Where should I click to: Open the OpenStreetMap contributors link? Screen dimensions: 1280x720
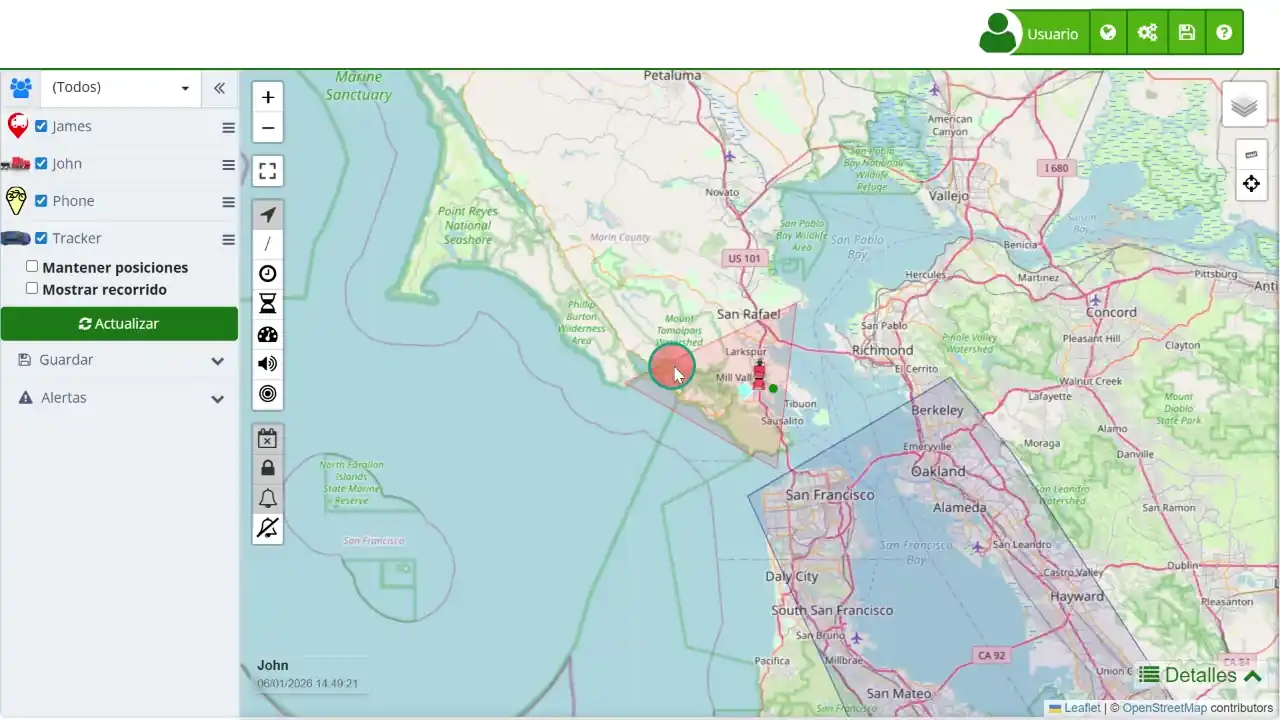[x=1163, y=707]
